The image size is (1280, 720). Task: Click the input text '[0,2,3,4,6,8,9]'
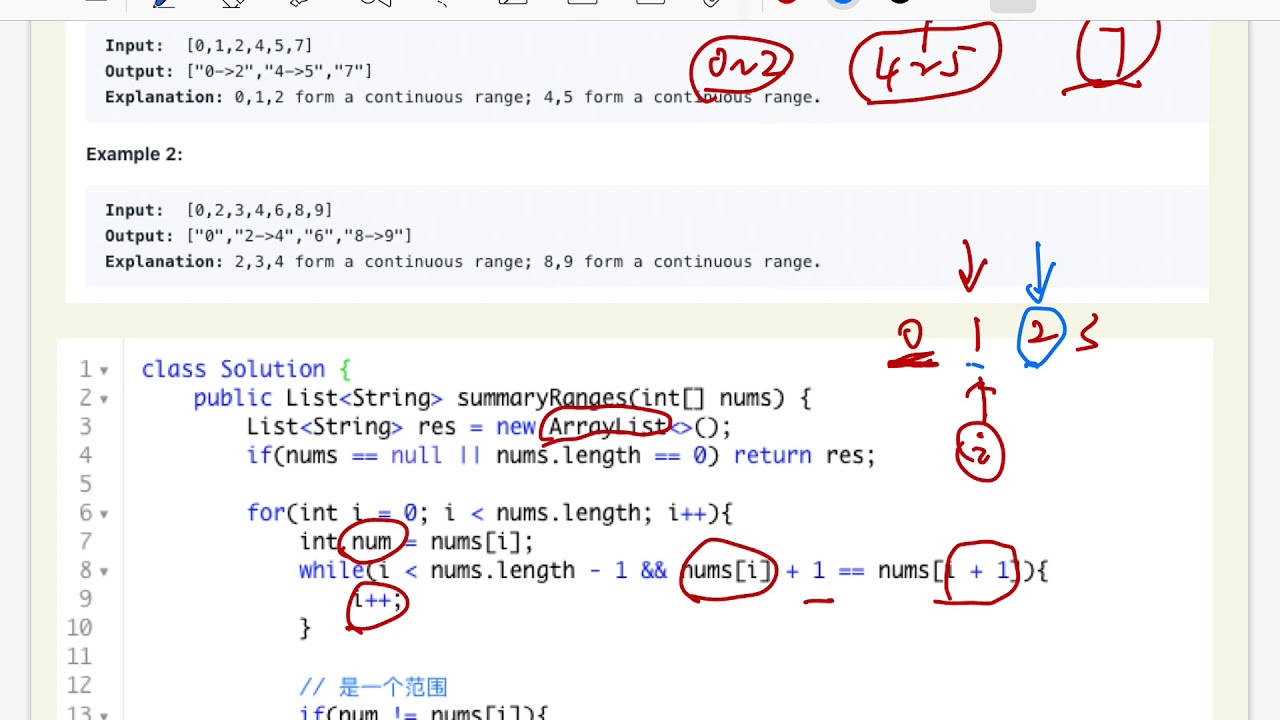point(259,210)
